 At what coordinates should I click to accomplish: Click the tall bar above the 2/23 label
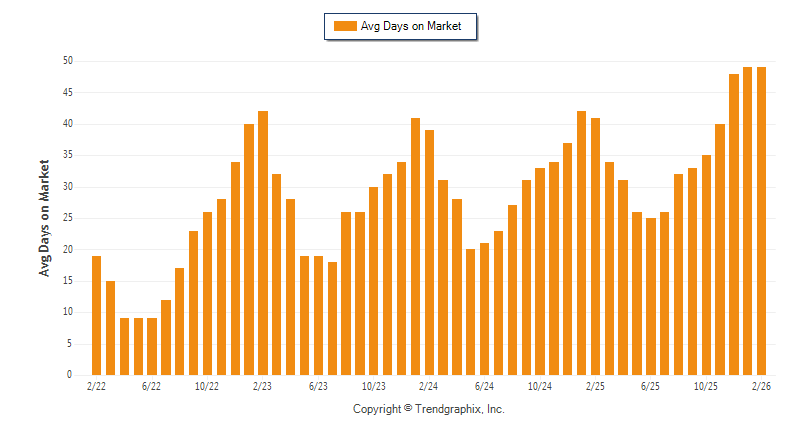pos(263,243)
